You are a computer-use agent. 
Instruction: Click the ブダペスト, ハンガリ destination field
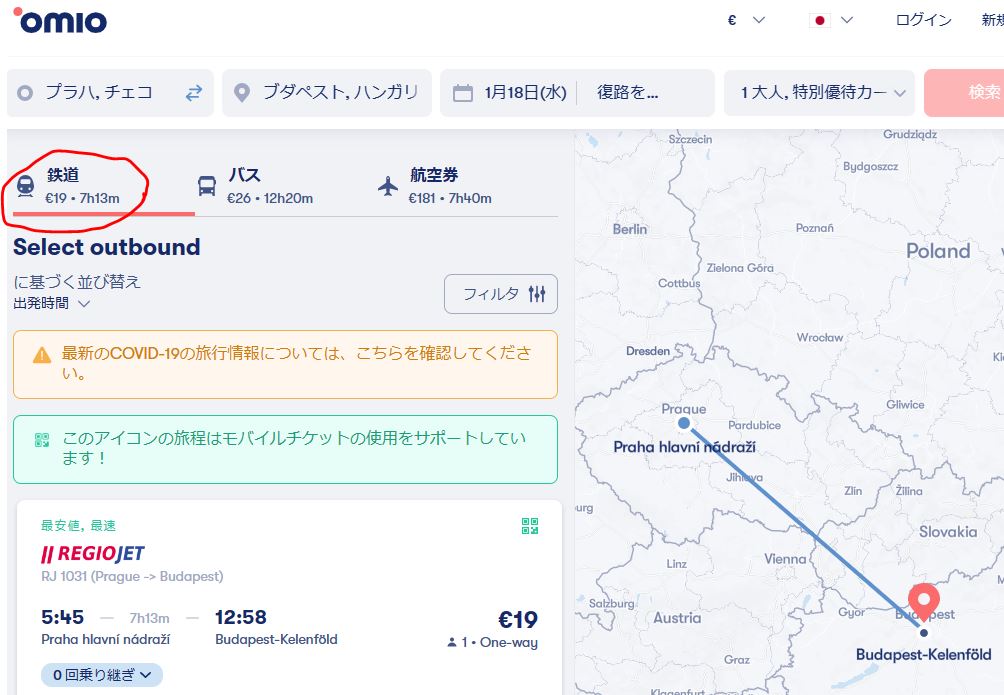(327, 93)
